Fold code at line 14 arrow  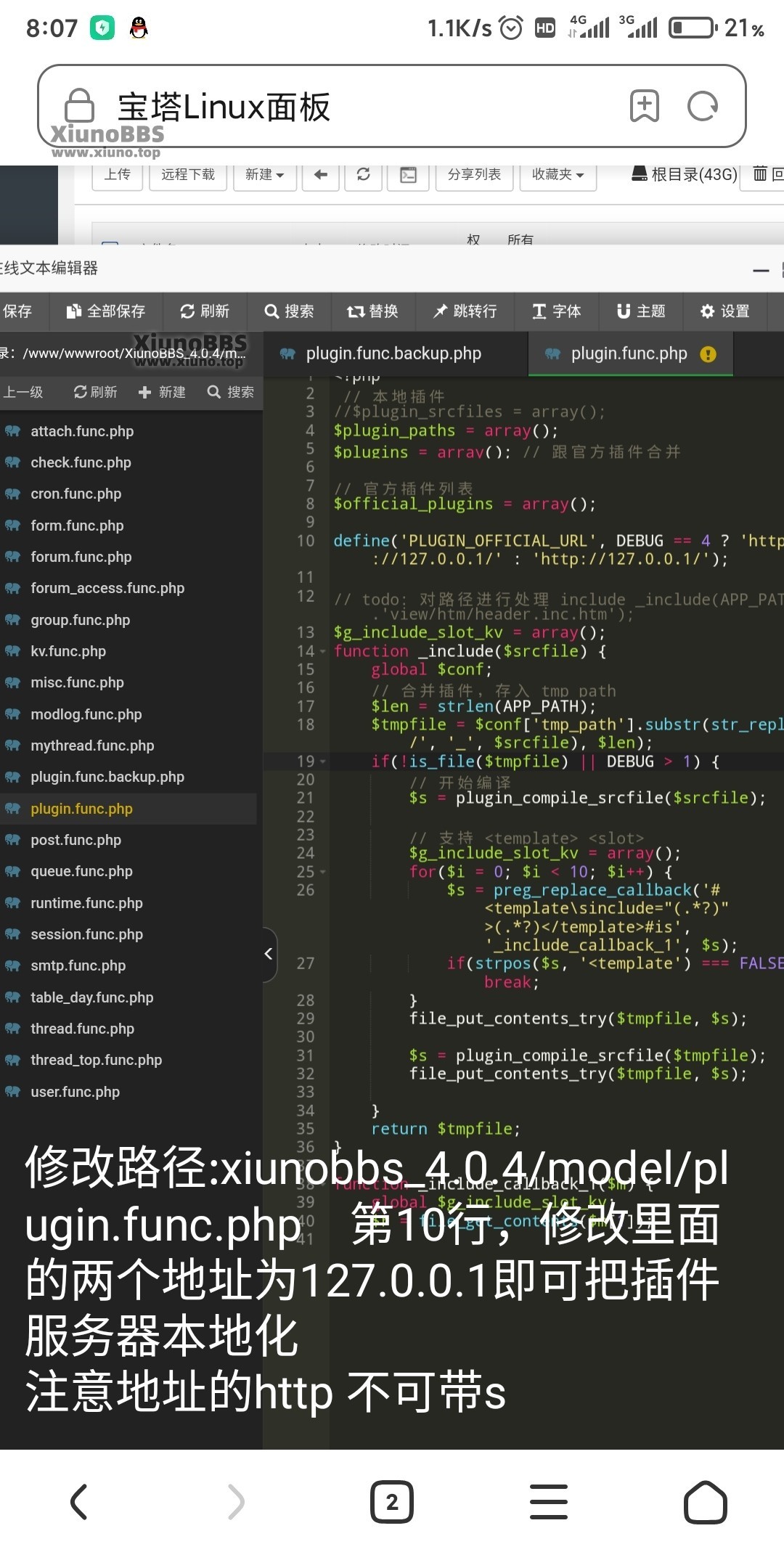tap(323, 652)
